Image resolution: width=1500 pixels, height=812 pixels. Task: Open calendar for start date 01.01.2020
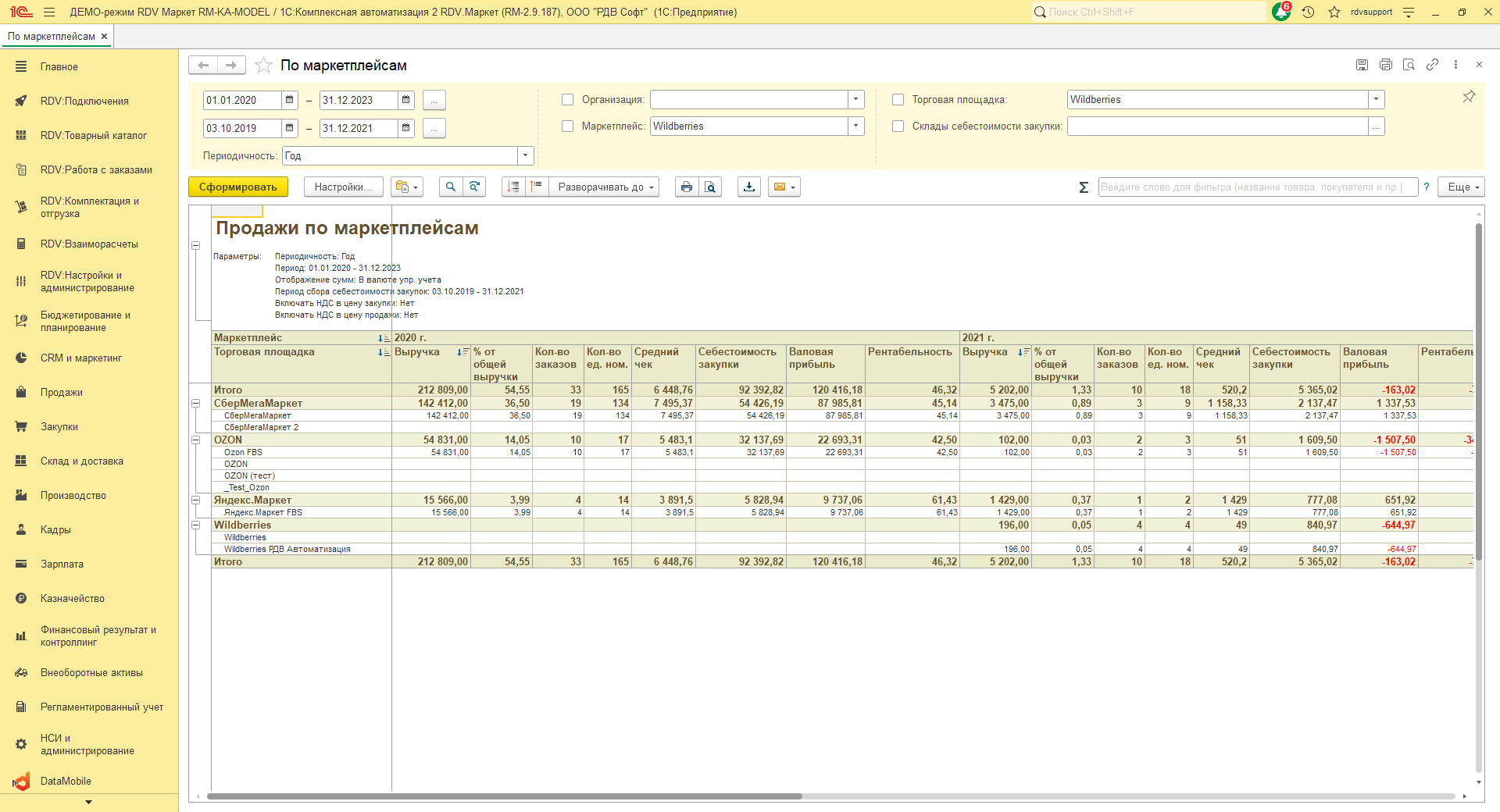point(290,101)
